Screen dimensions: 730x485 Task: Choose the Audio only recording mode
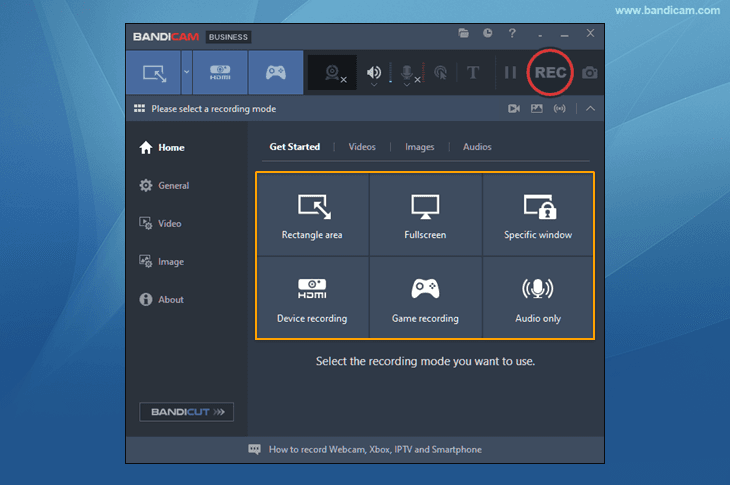click(538, 299)
